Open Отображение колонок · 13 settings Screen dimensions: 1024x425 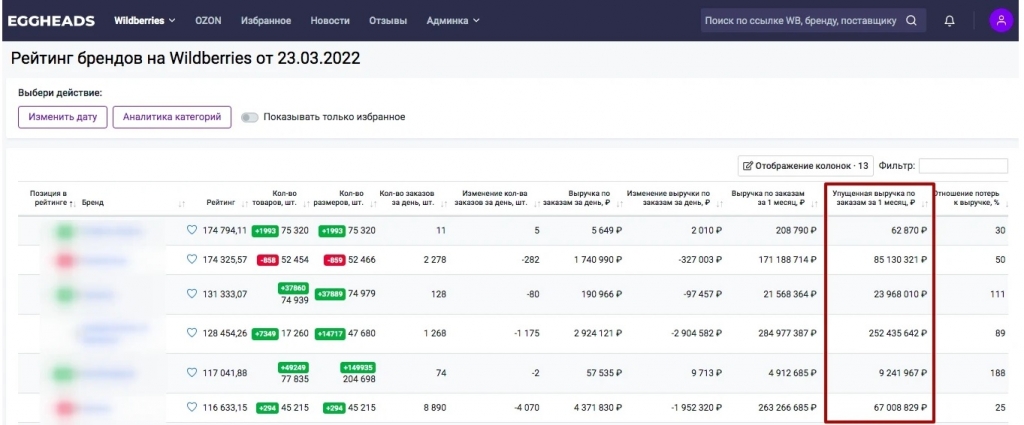click(805, 166)
